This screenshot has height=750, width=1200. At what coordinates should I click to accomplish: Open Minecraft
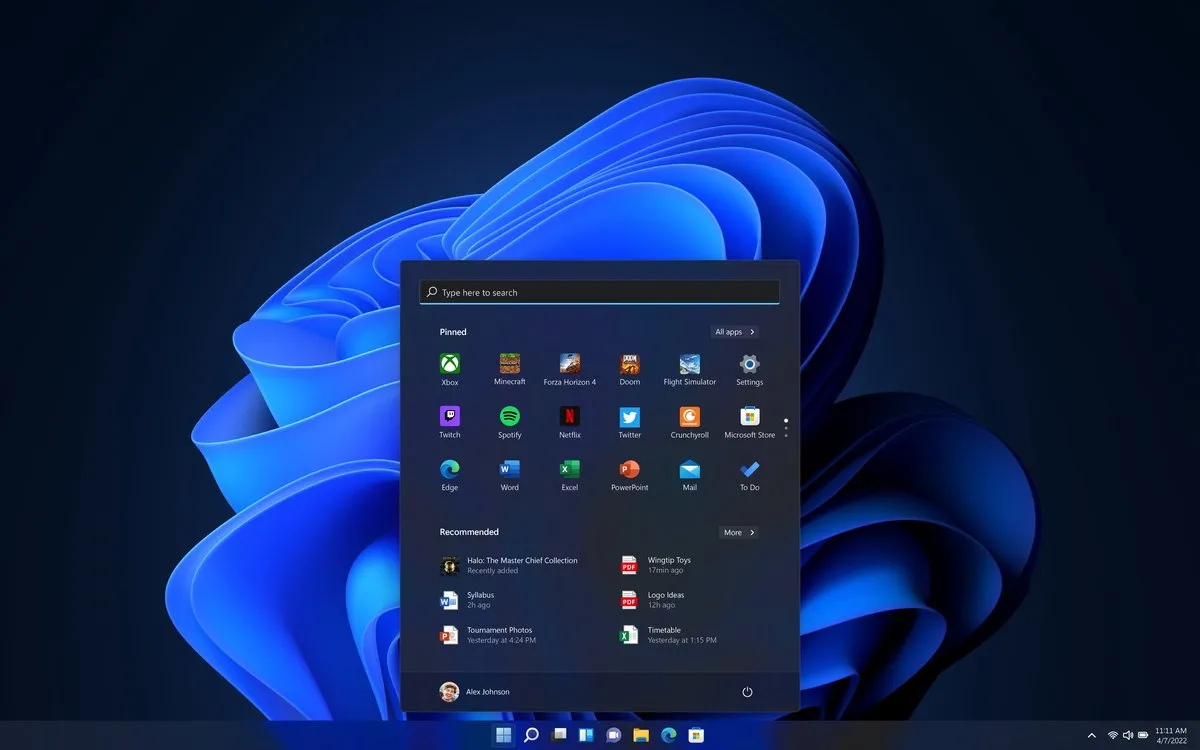(x=509, y=362)
